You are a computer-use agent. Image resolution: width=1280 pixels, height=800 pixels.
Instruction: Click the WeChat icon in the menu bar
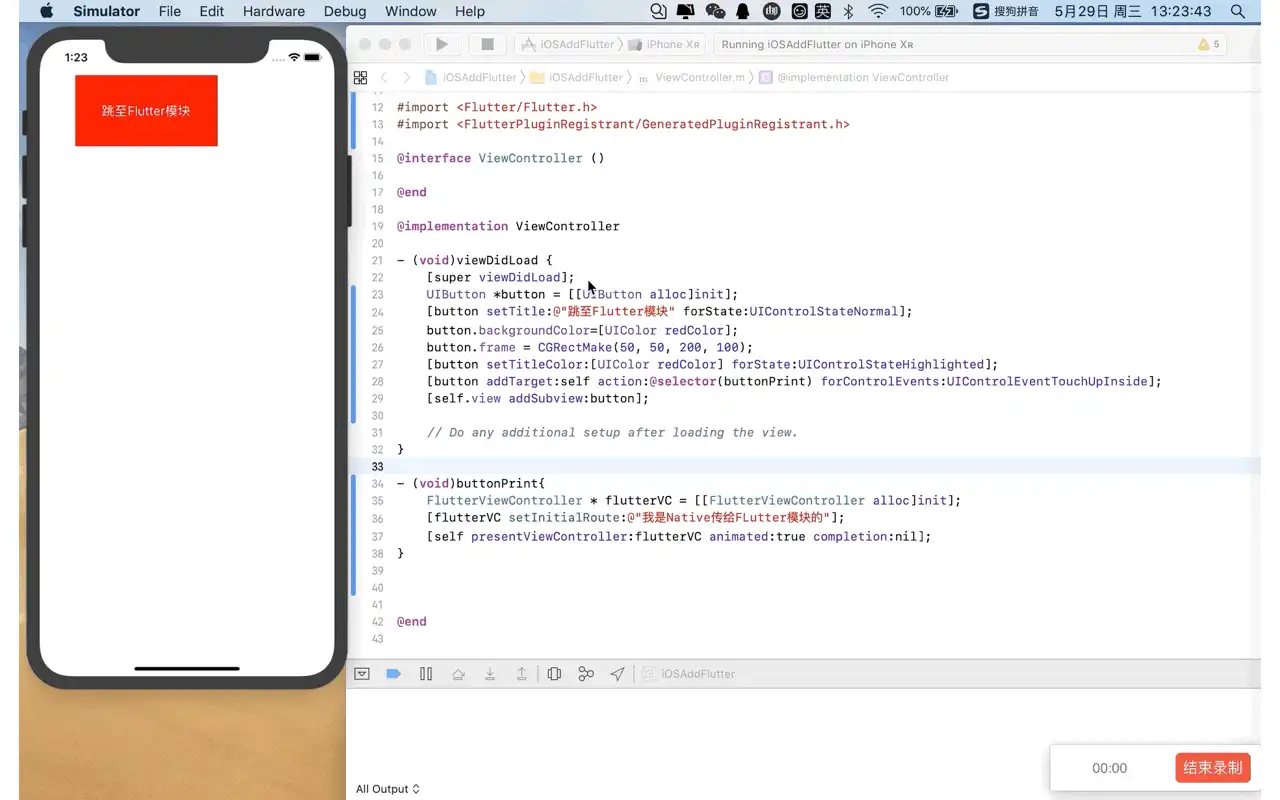coord(715,11)
